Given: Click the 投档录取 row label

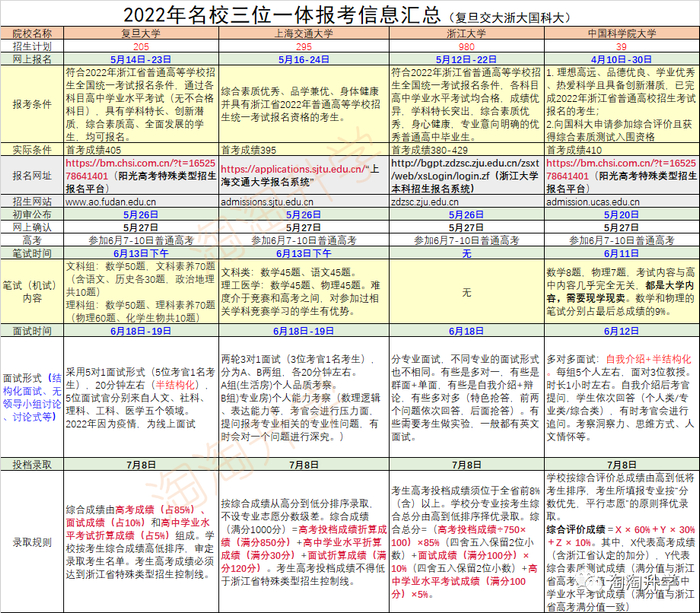Looking at the screenshot, I should 32,464.
